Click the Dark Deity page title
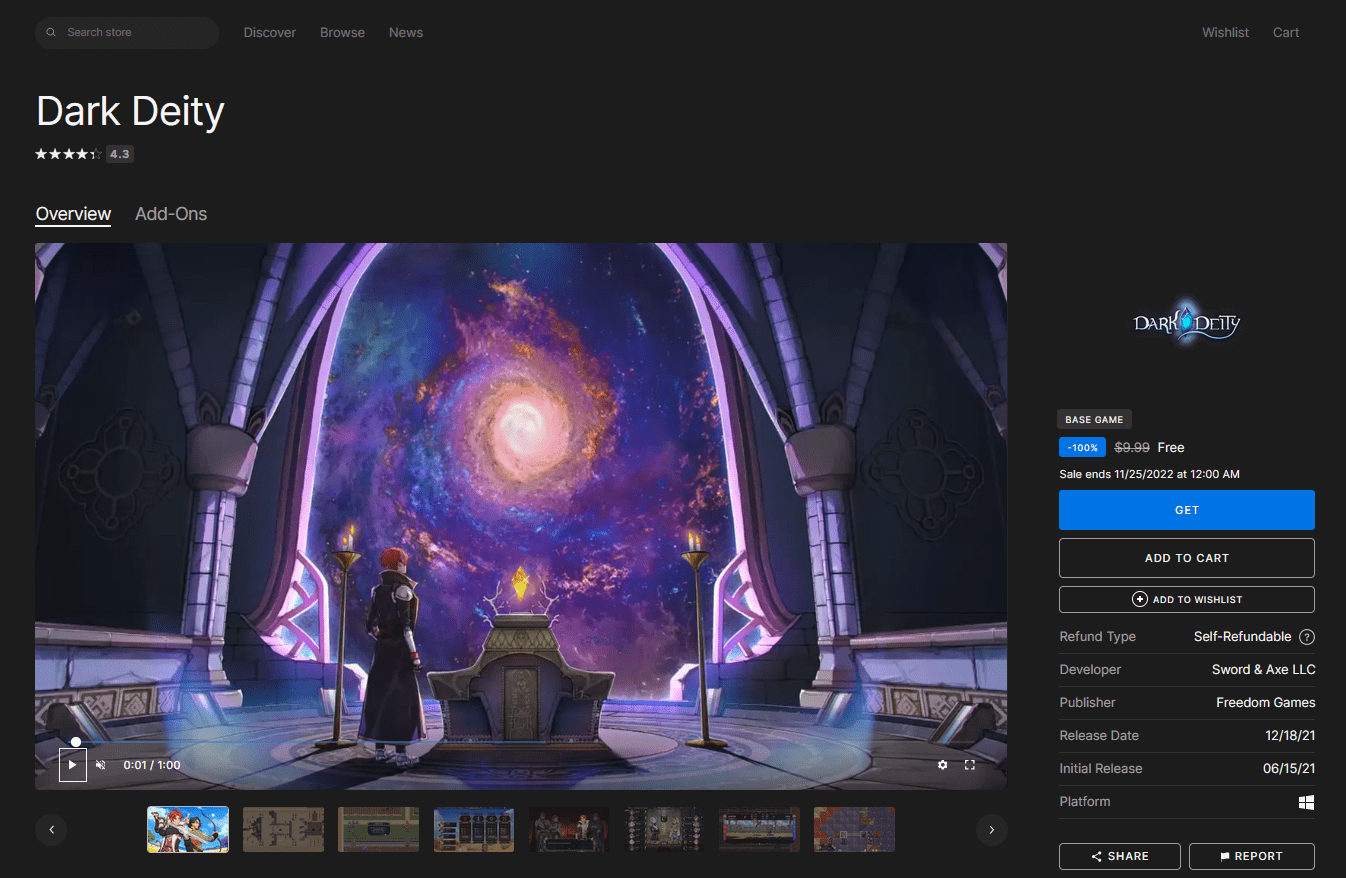This screenshot has width=1346, height=878. click(130, 111)
